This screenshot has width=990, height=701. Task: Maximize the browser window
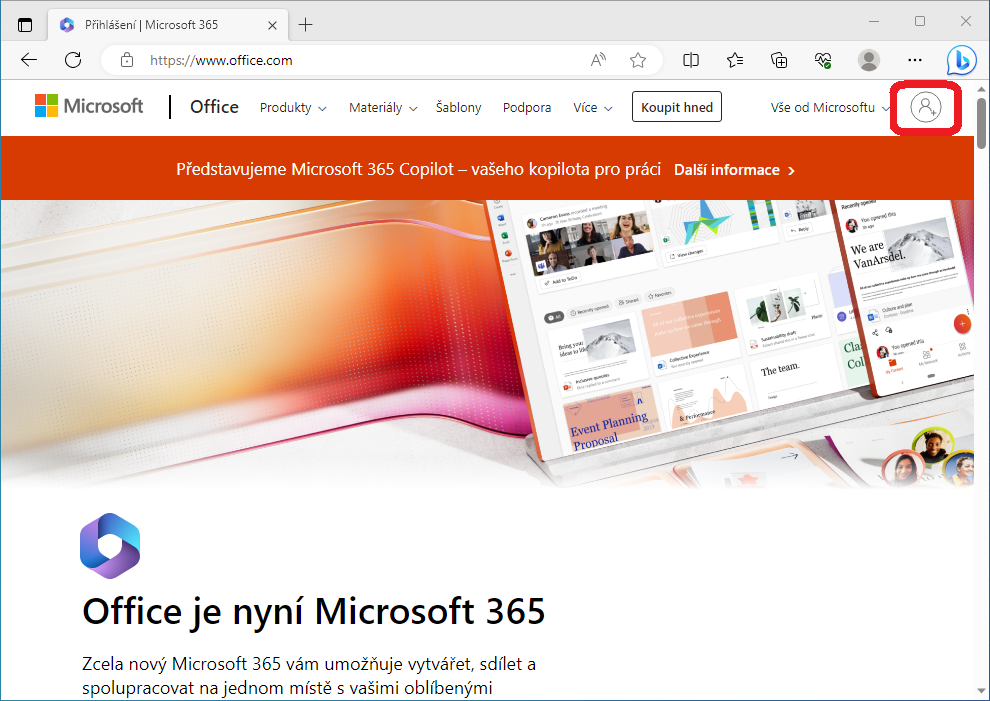point(920,21)
